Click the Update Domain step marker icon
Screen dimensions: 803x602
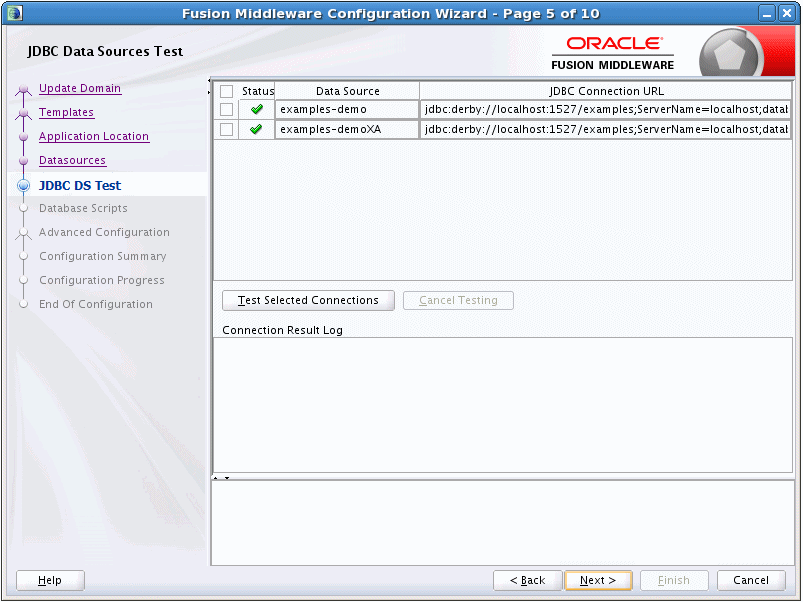[x=23, y=90]
